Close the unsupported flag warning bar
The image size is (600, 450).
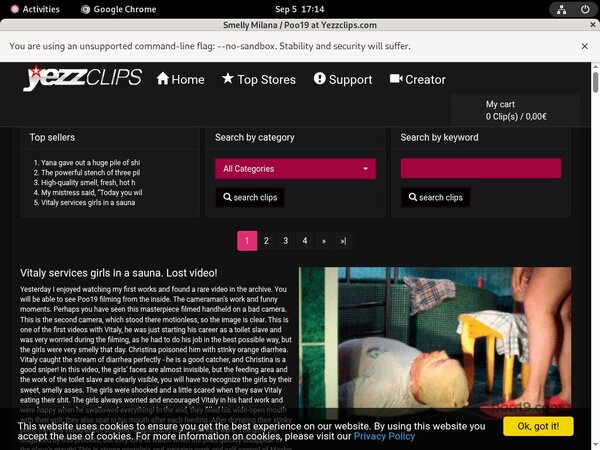[586, 47]
